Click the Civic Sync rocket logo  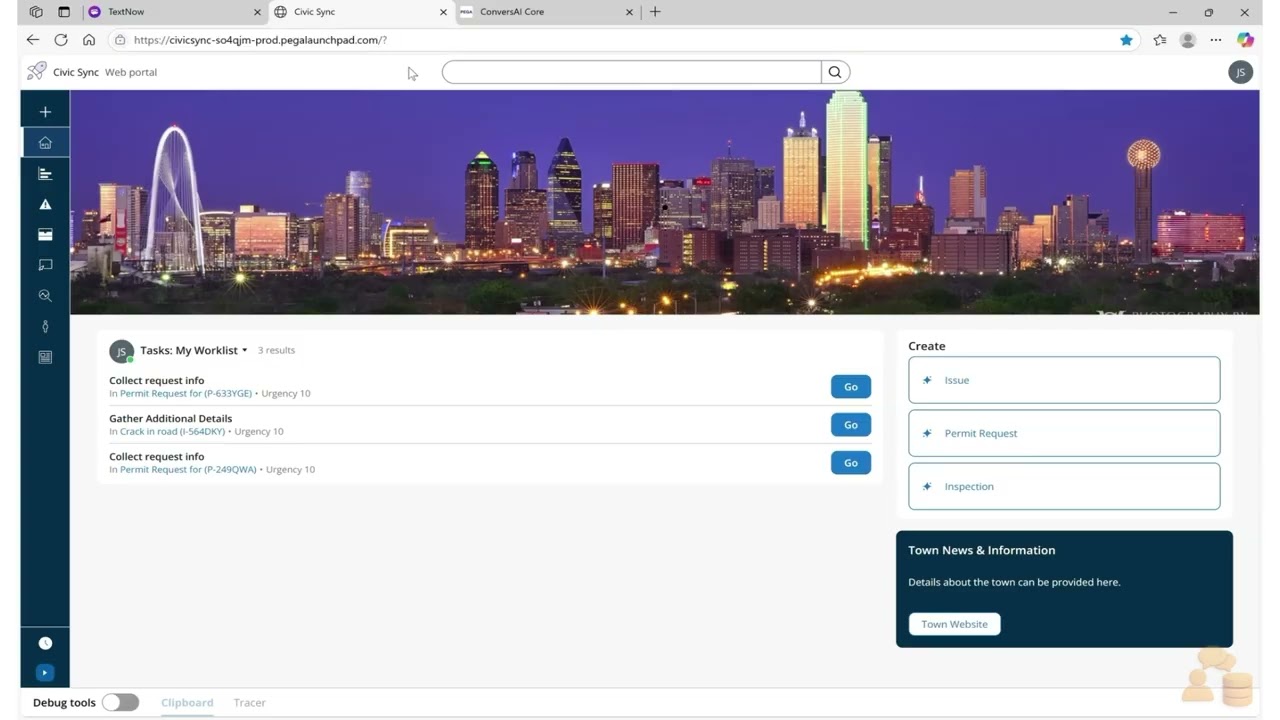pyautogui.click(x=37, y=71)
